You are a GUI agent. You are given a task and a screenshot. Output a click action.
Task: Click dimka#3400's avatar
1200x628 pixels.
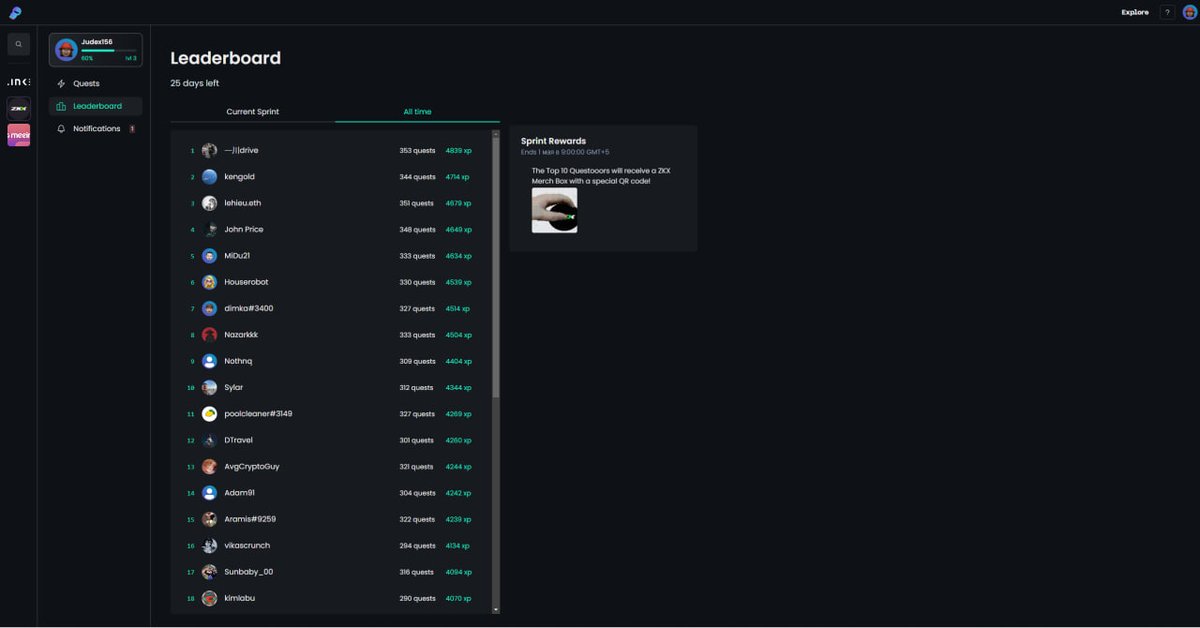tap(209, 308)
